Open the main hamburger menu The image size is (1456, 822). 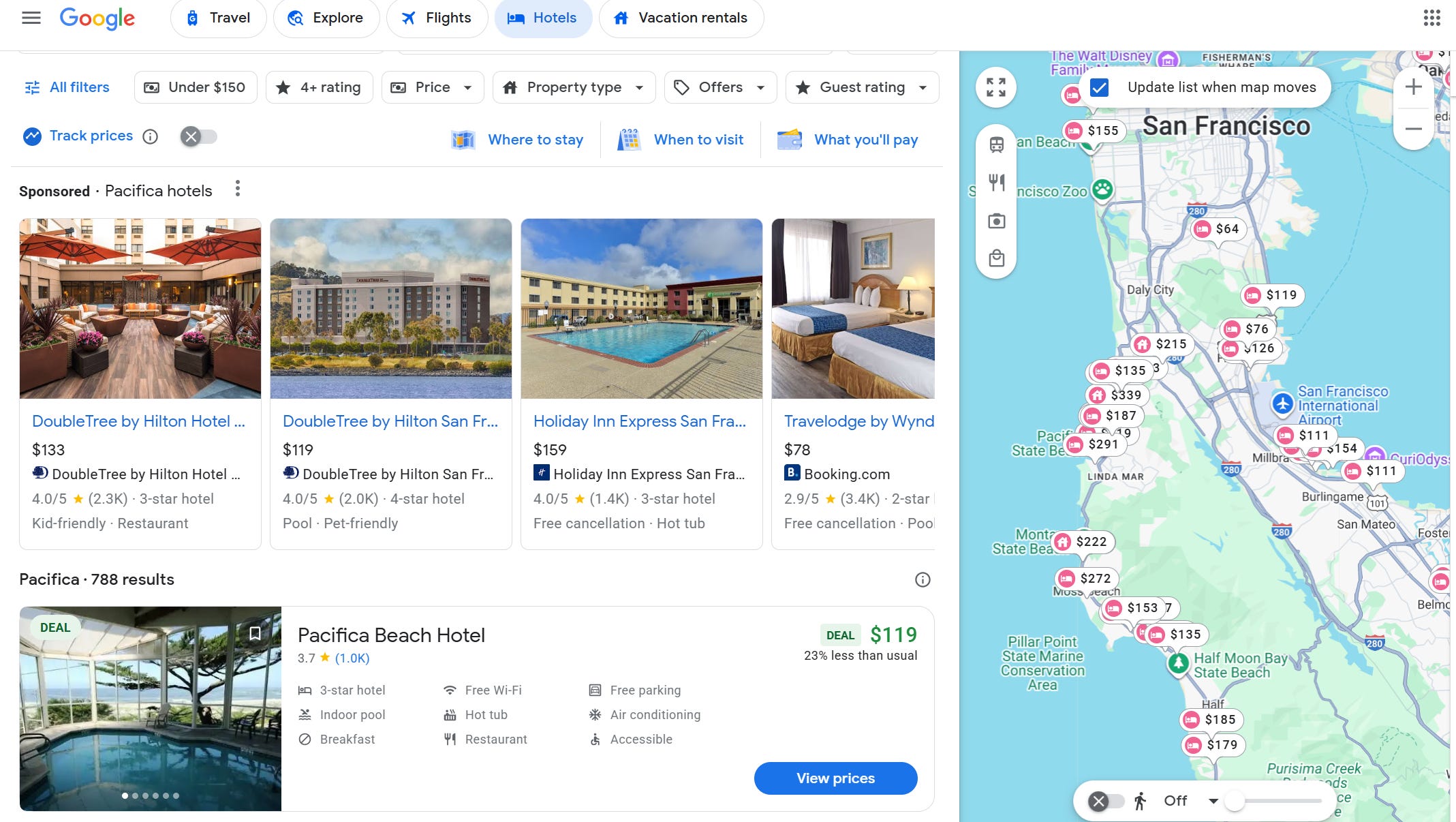31,18
